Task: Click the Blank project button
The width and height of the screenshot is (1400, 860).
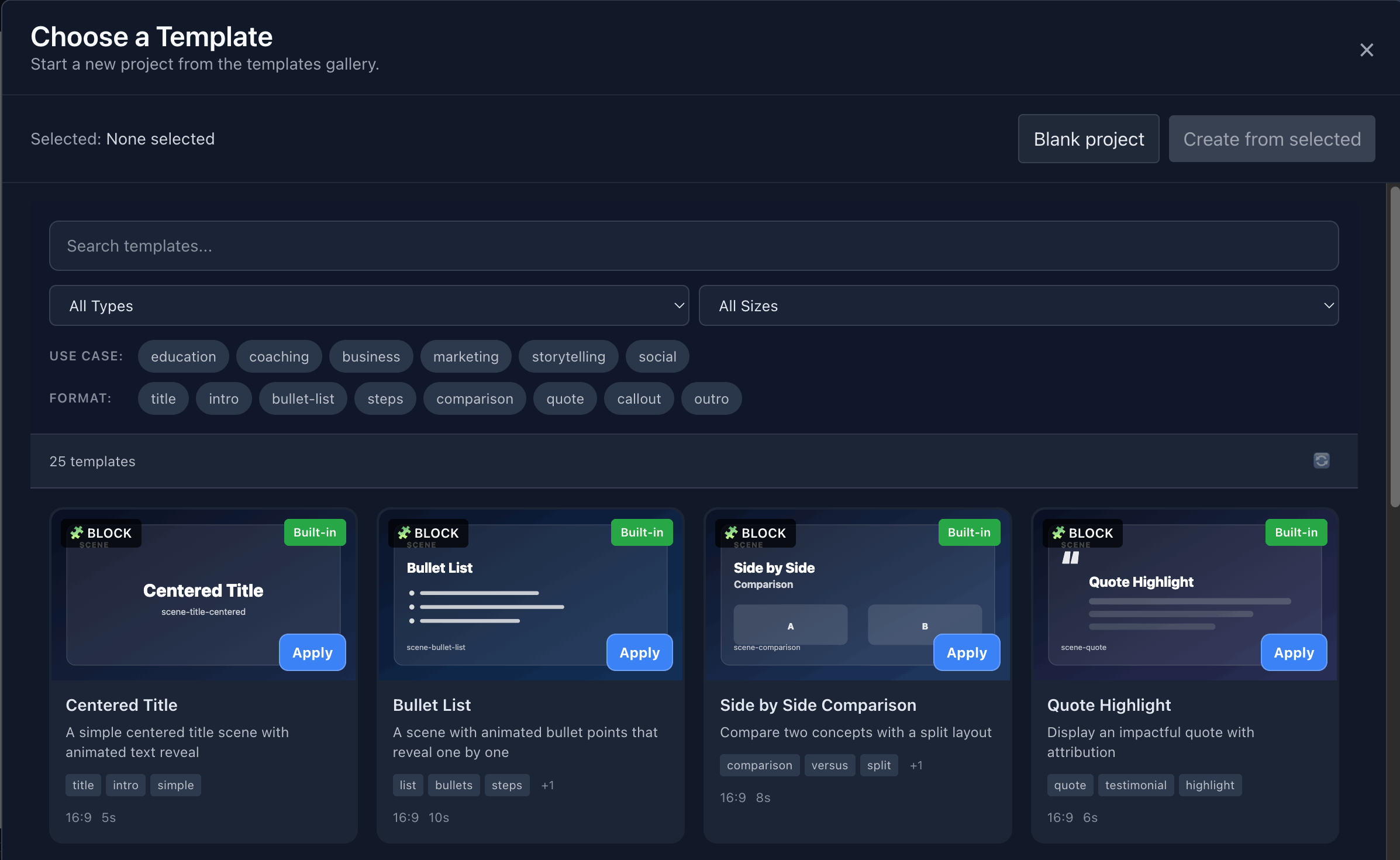Action: coord(1088,139)
